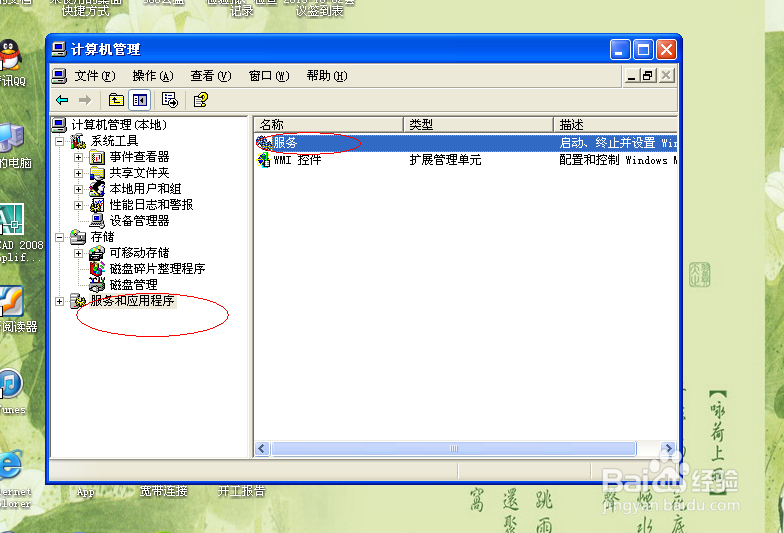784x533 pixels.
Task: Select 本地用户和组 in the tree
Action: 145,189
